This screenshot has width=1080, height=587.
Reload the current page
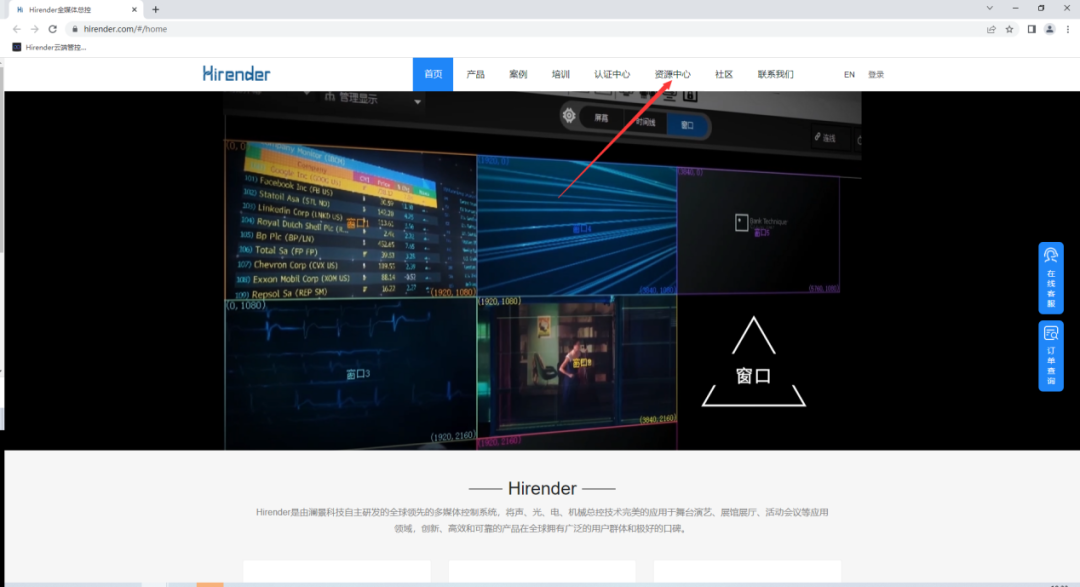pos(53,29)
